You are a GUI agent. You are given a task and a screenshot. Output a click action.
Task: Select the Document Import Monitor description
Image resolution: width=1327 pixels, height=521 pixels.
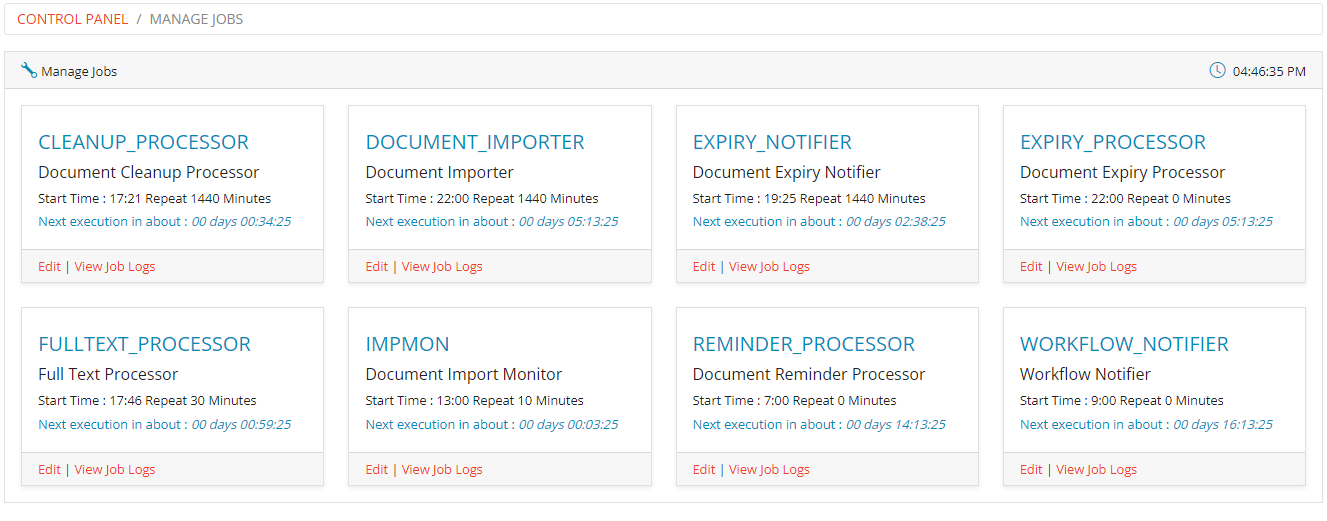coord(464,374)
